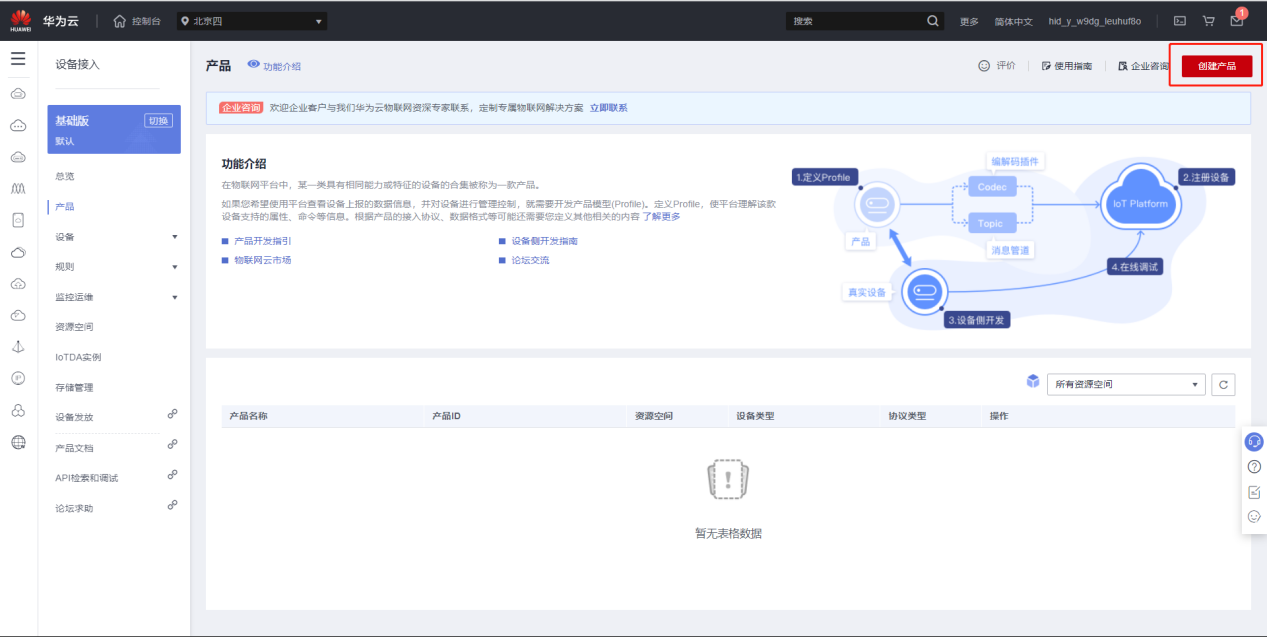The width and height of the screenshot is (1267, 637).
Task: Click the eye icon next to 功能介绍
Action: (253, 65)
